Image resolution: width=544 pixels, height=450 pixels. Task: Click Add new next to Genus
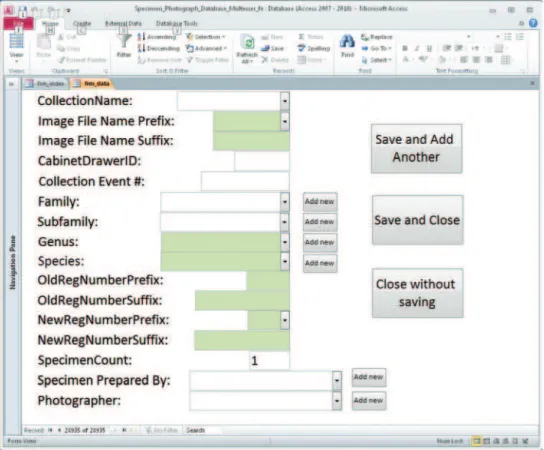[320, 243]
